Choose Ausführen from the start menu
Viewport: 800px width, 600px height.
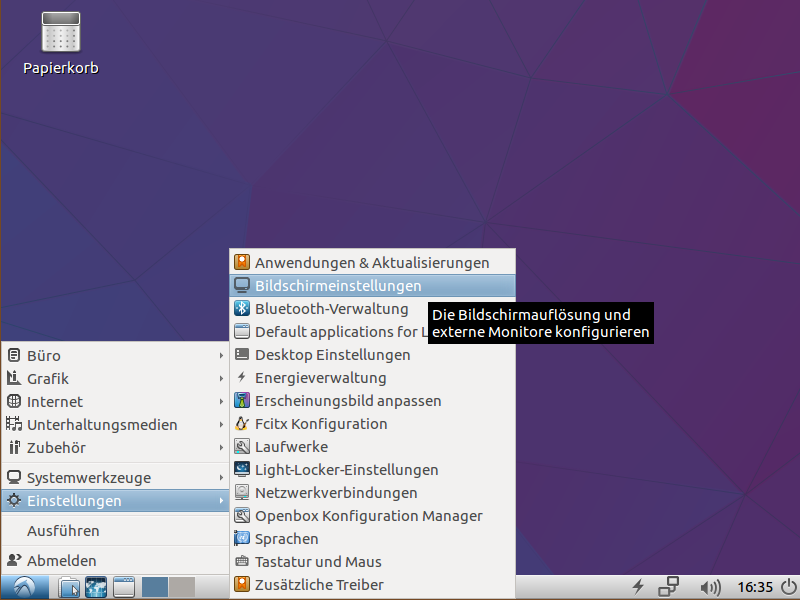pyautogui.click(x=115, y=531)
